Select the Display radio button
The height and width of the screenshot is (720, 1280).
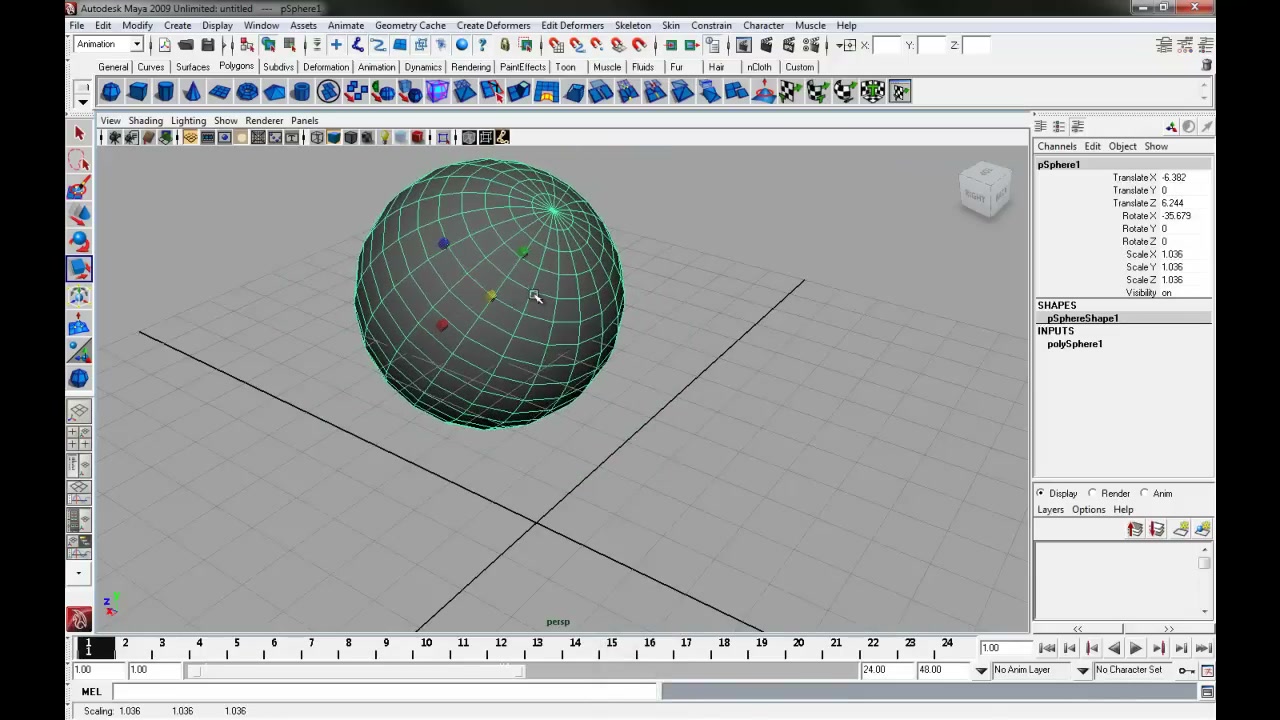point(1040,493)
